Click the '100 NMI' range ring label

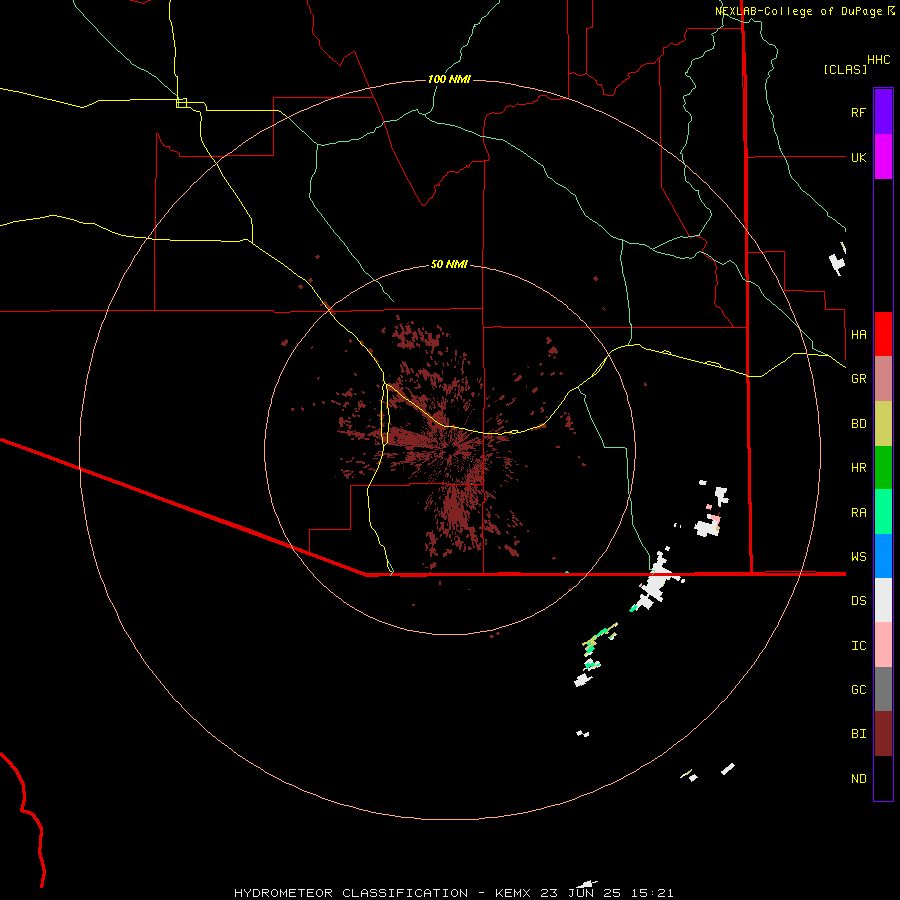click(449, 79)
